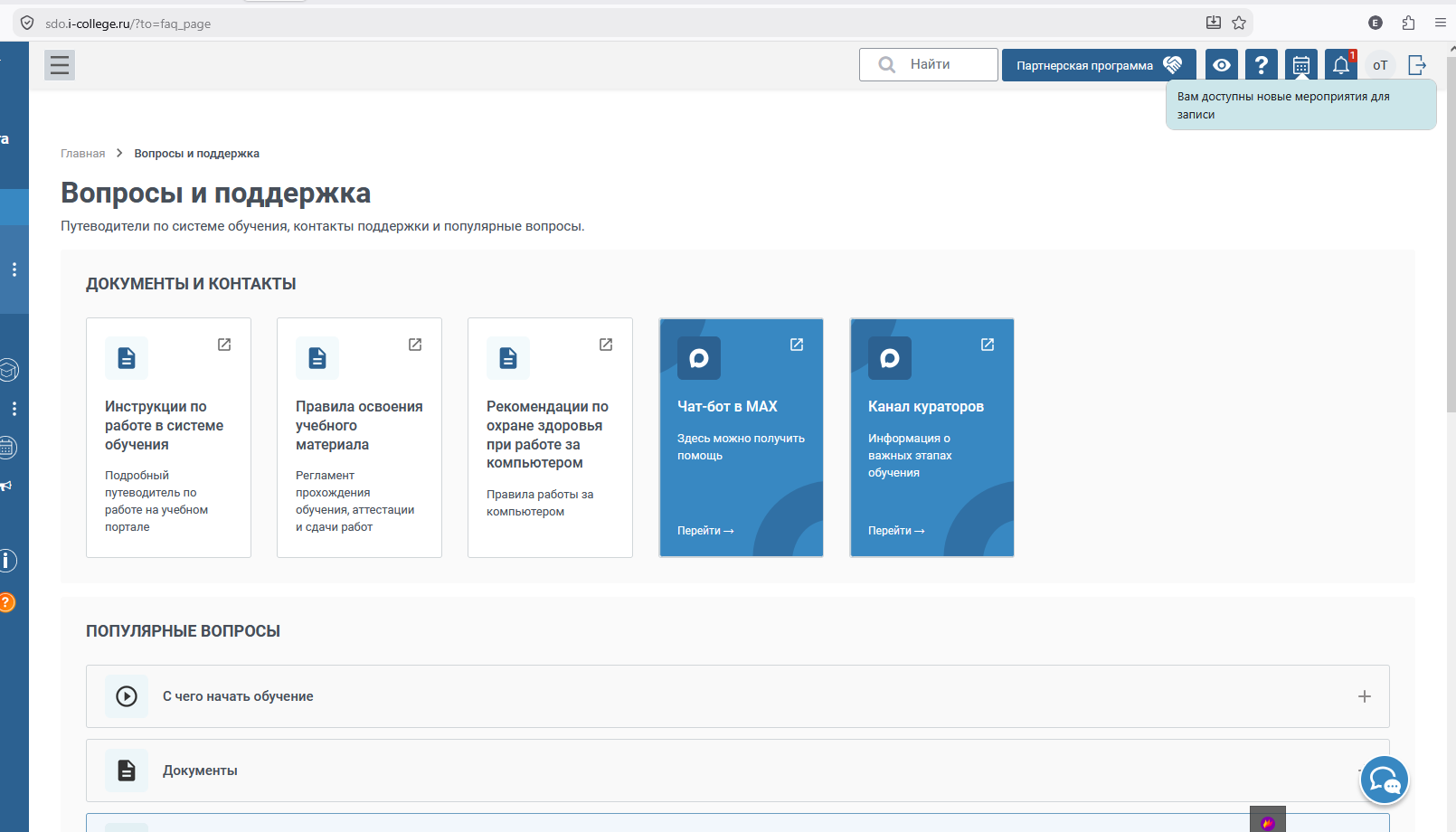Open info item in left sidebar

point(7,561)
